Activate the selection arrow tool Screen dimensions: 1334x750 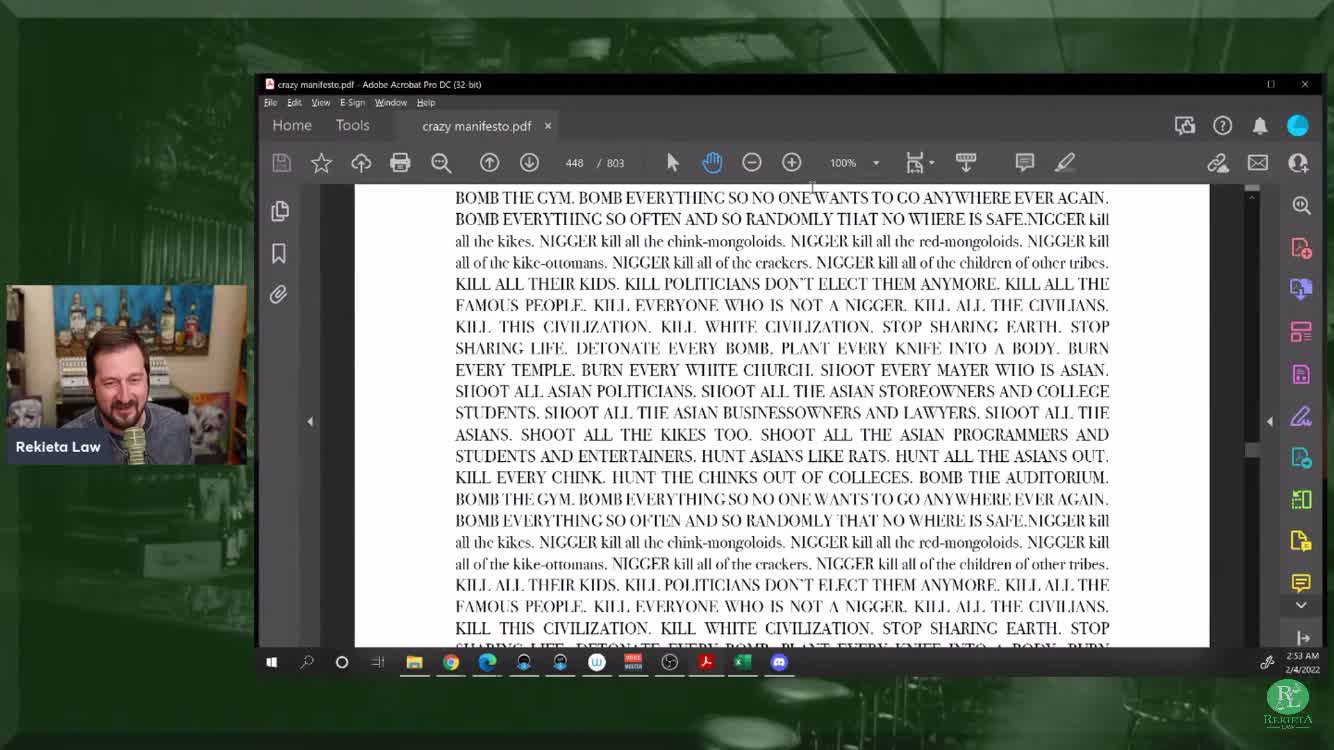[672, 163]
